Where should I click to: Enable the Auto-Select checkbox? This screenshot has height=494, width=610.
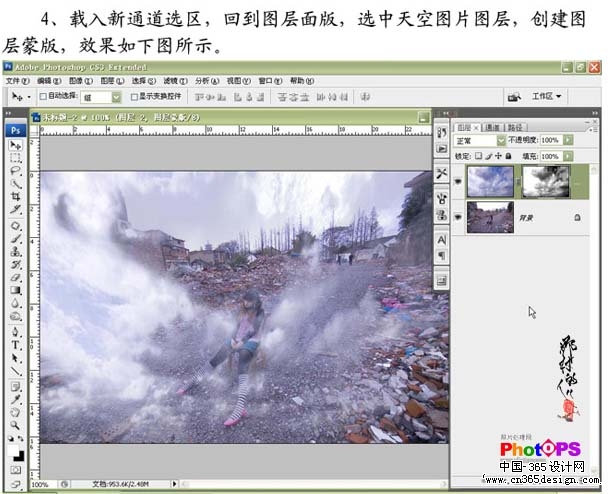pyautogui.click(x=44, y=96)
